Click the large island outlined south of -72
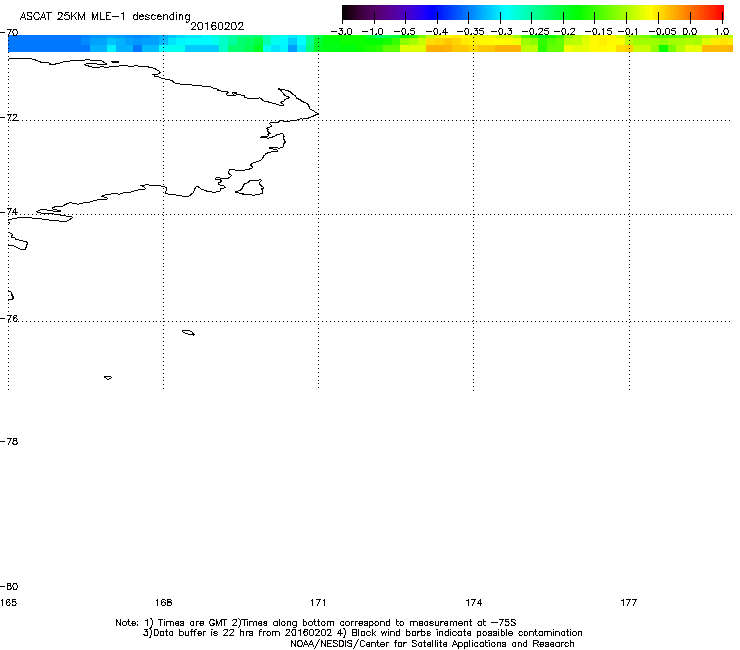This screenshot has width=740, height=650. [250, 187]
